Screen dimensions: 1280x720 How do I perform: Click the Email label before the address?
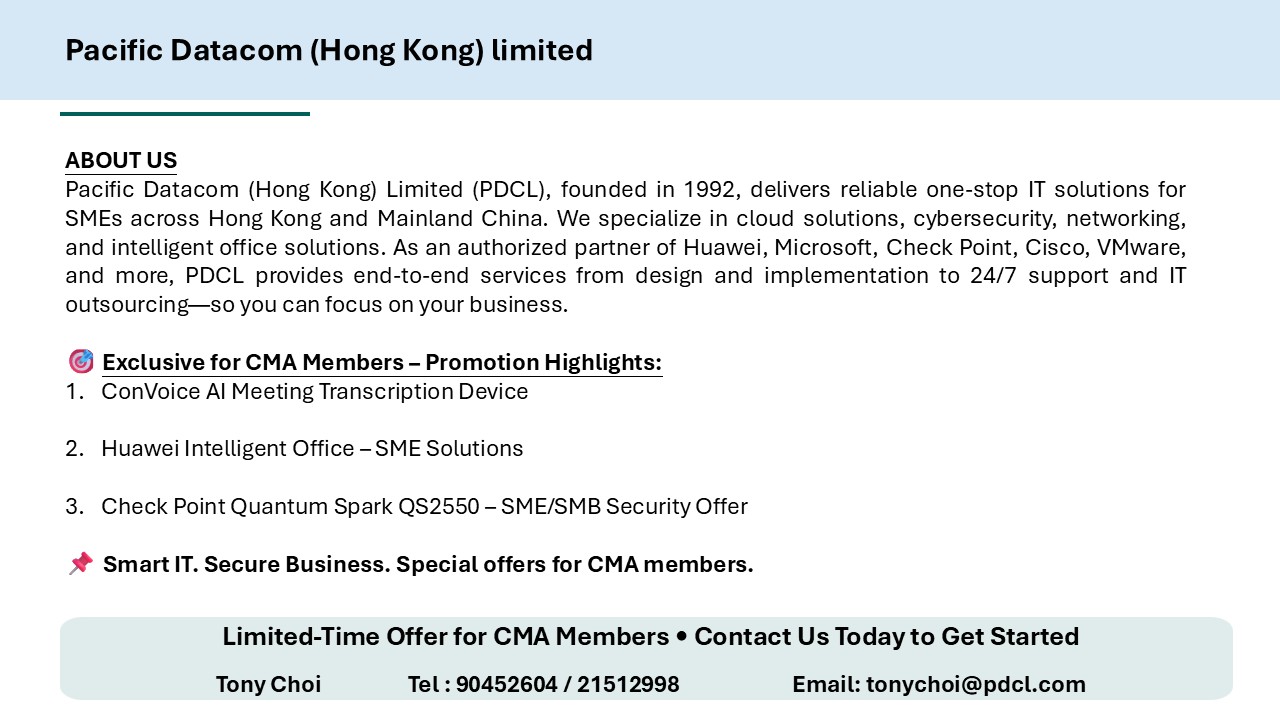[x=825, y=684]
